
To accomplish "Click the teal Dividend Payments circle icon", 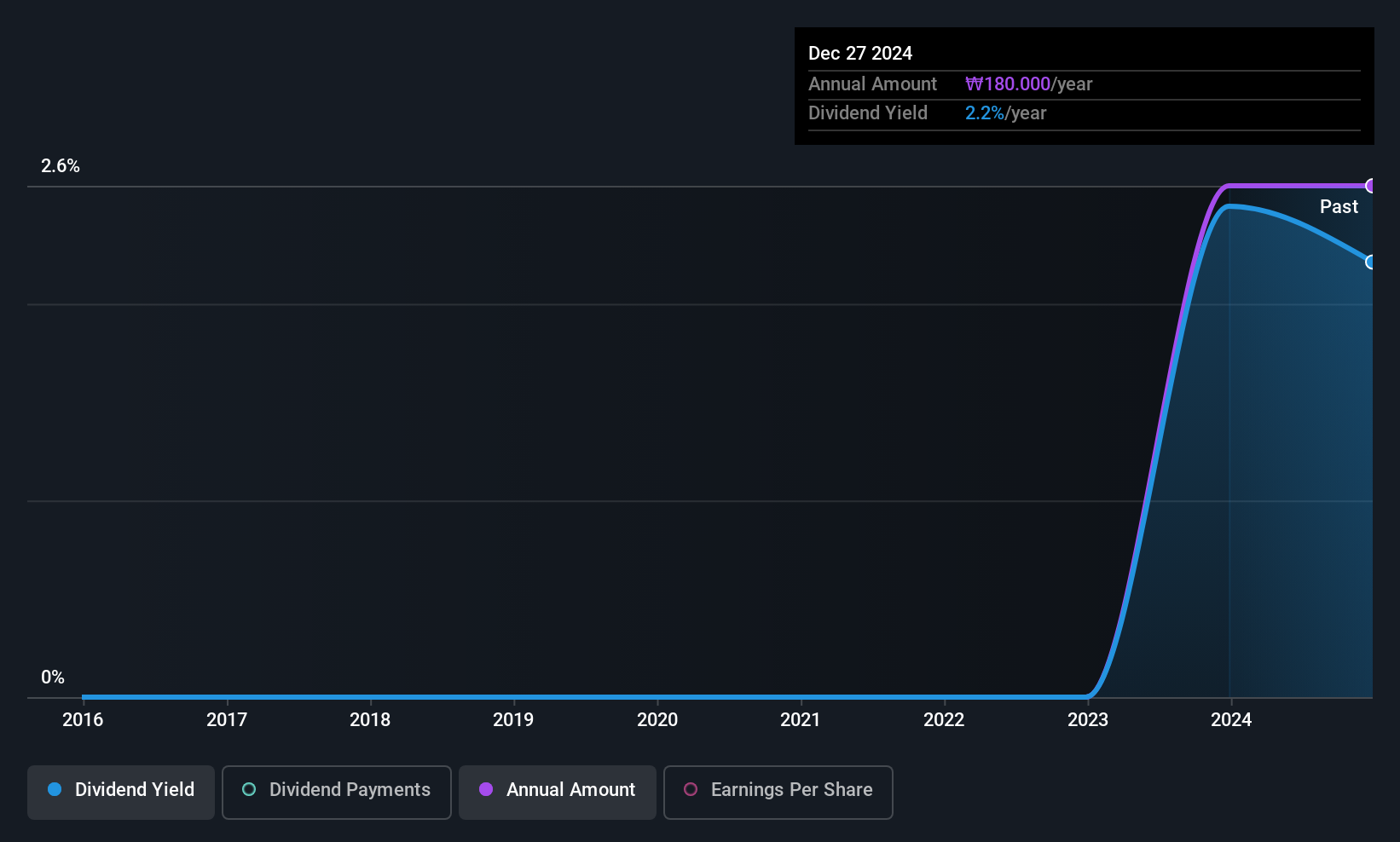I will click(x=248, y=789).
